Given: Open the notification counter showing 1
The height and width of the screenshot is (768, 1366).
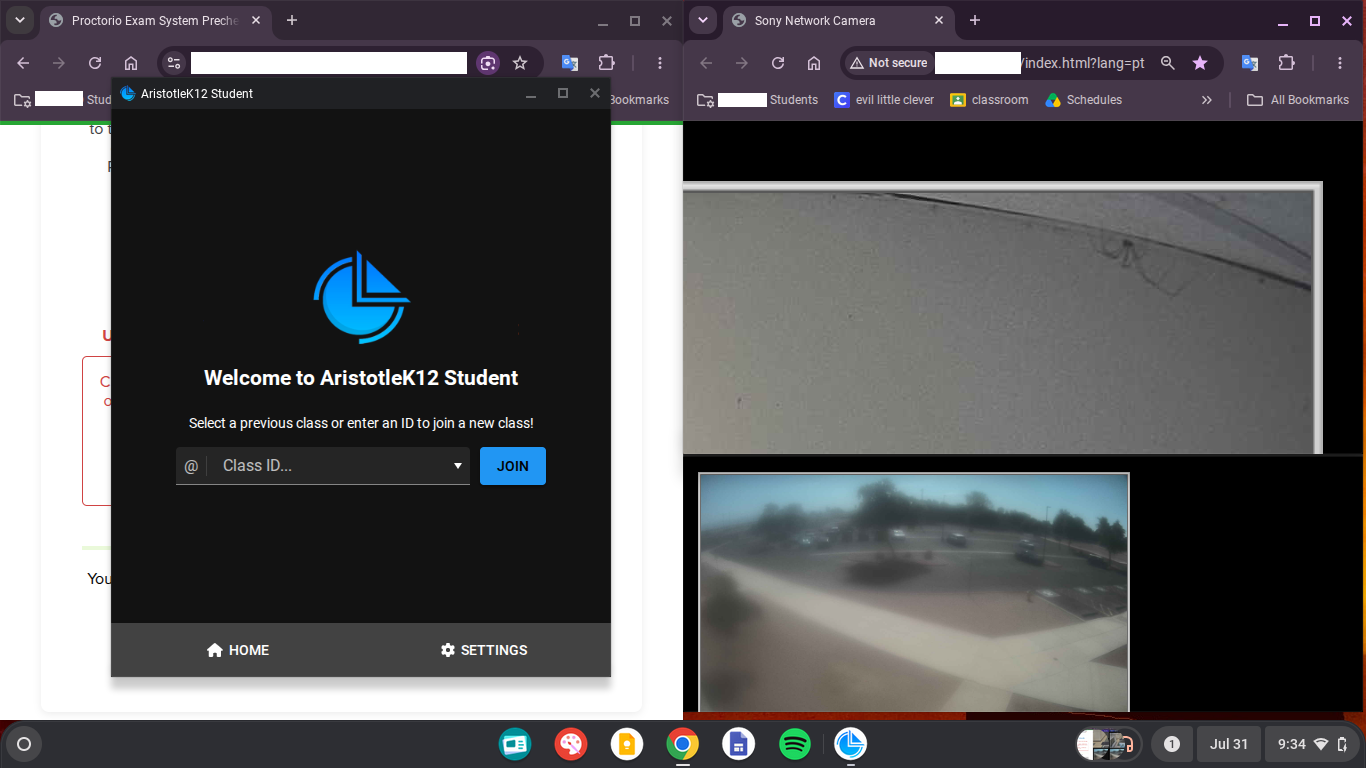Looking at the screenshot, I should click(1172, 744).
